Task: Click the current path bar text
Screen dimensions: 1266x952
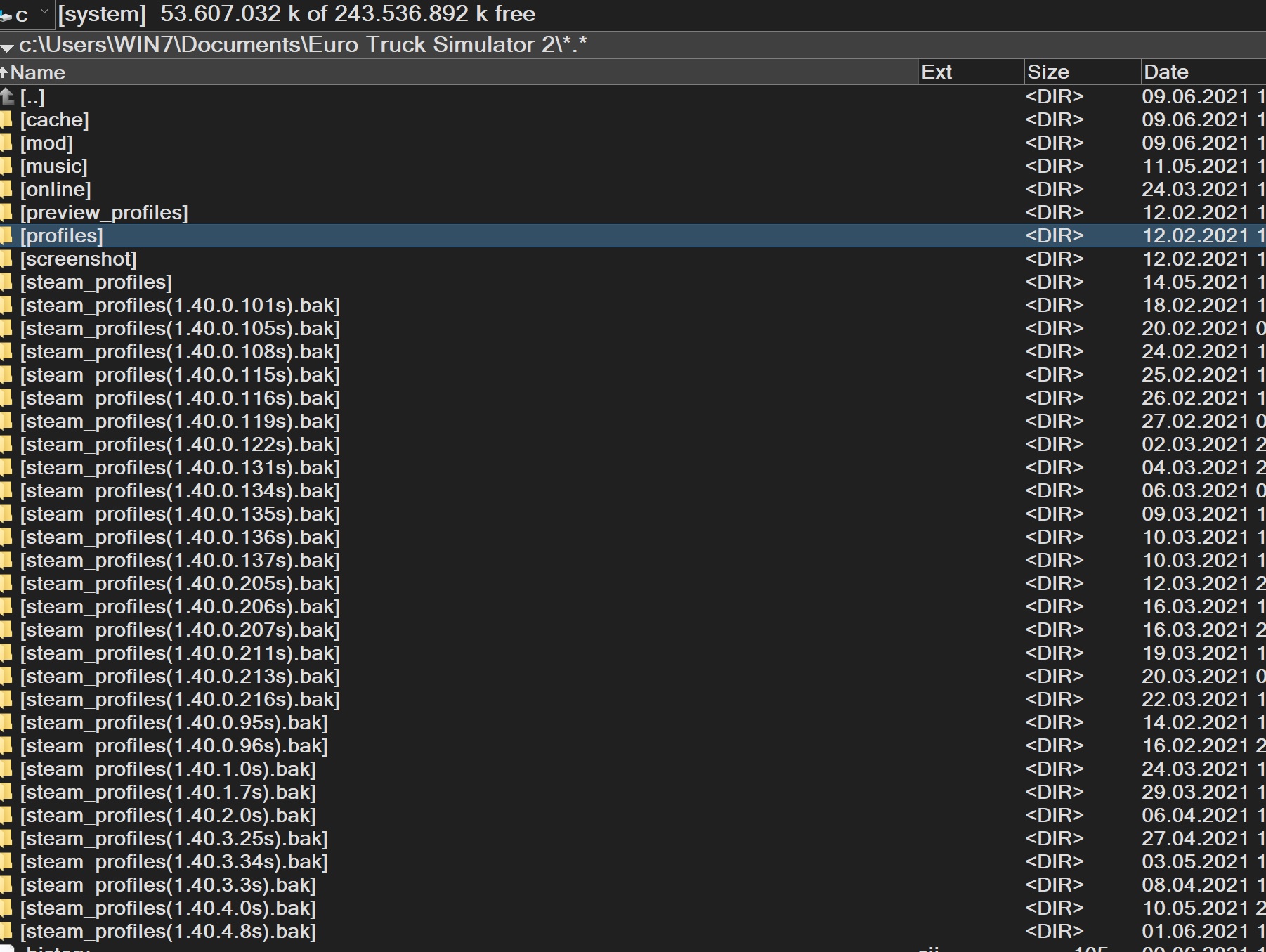Action: coord(303,45)
